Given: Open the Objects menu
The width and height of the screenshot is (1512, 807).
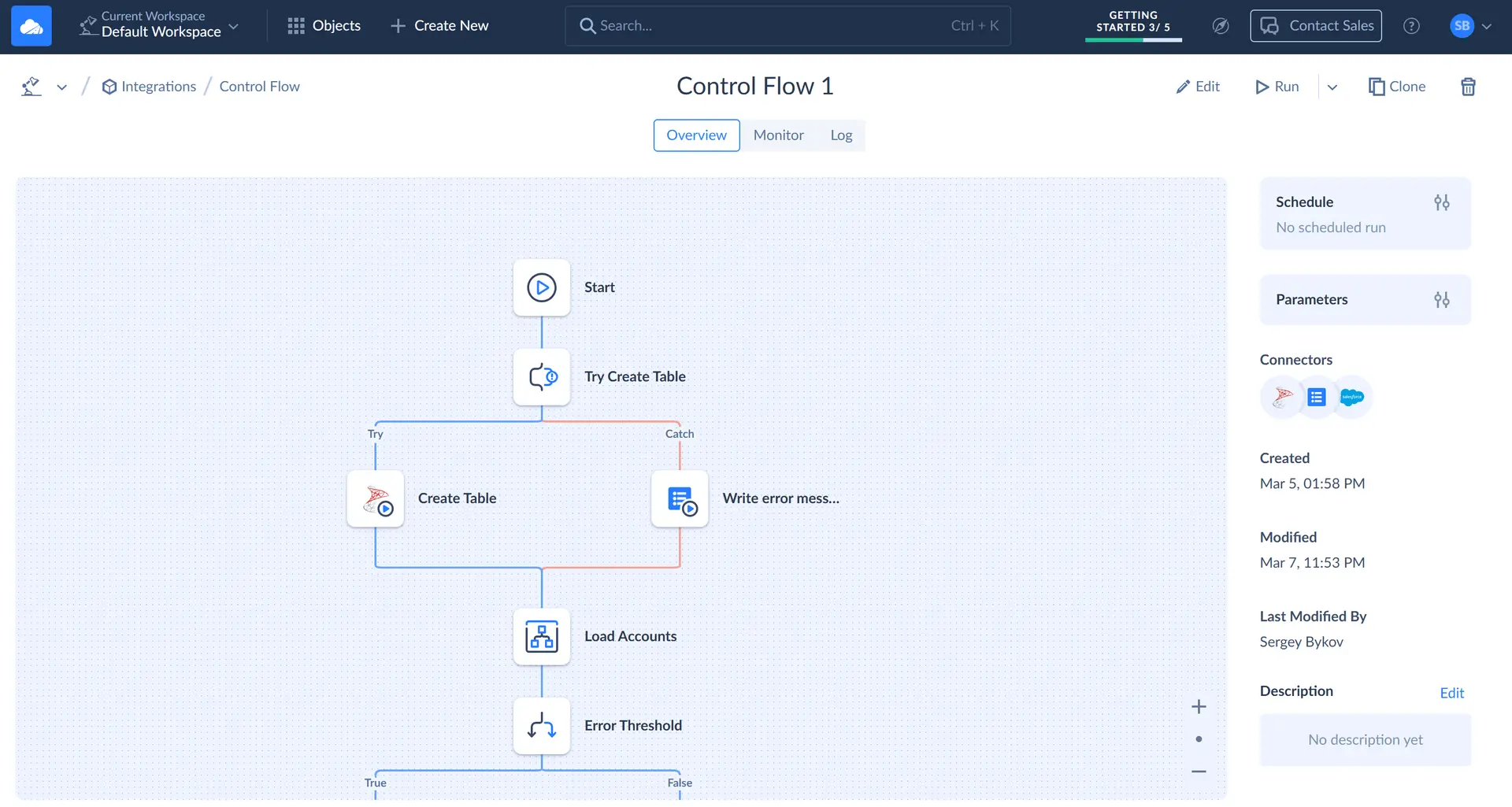Looking at the screenshot, I should pos(324,25).
